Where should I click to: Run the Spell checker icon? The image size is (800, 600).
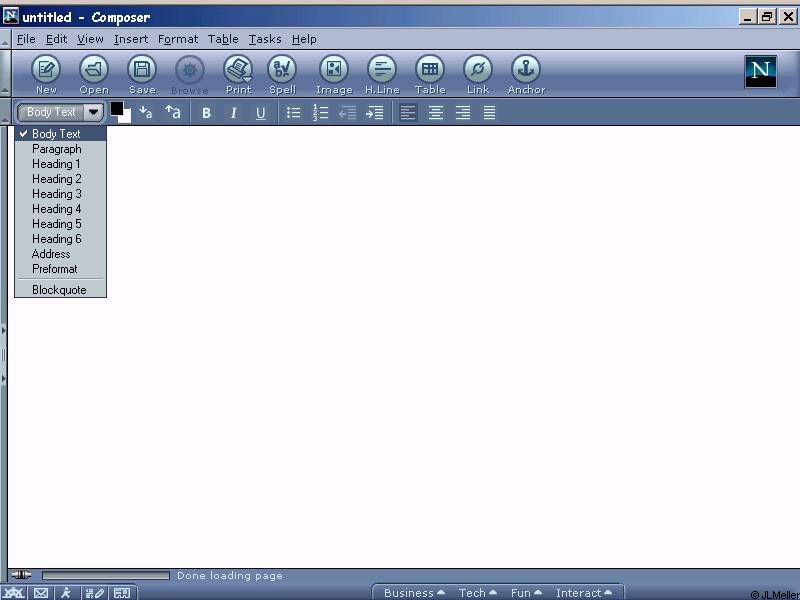click(282, 74)
